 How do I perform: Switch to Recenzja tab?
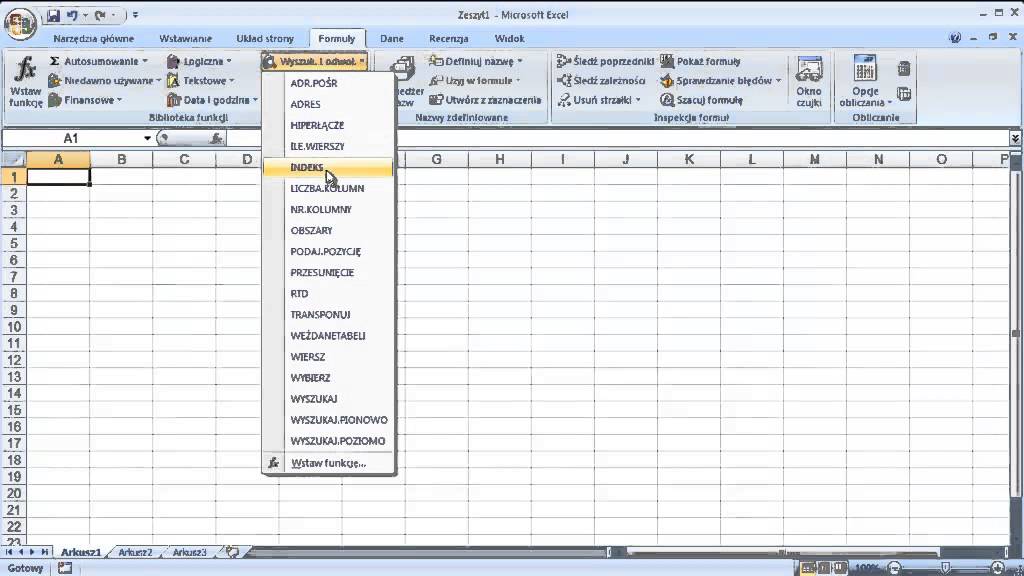click(449, 39)
